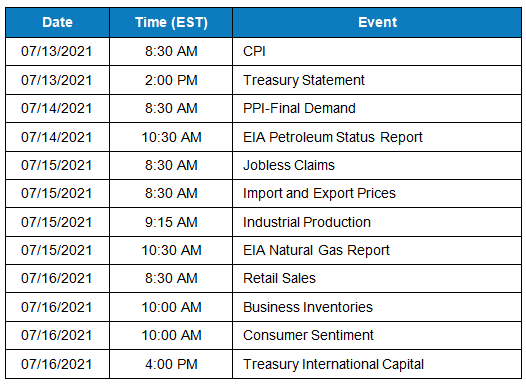Select the PPI-Final Demand event cell

377,108
